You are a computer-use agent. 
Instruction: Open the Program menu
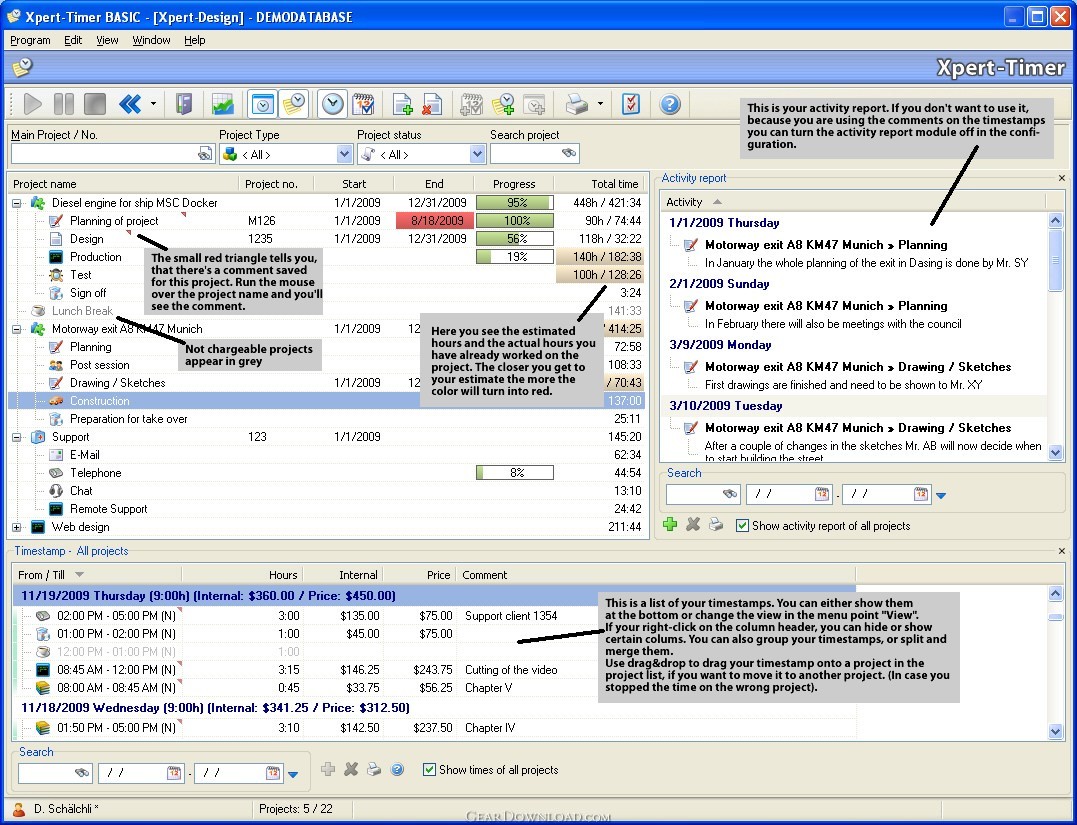(30, 40)
